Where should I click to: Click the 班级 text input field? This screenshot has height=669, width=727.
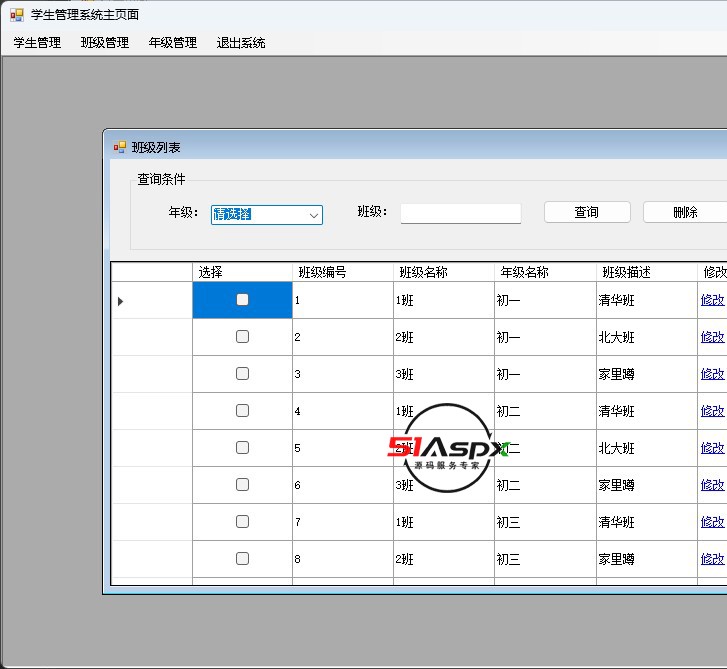click(x=460, y=213)
